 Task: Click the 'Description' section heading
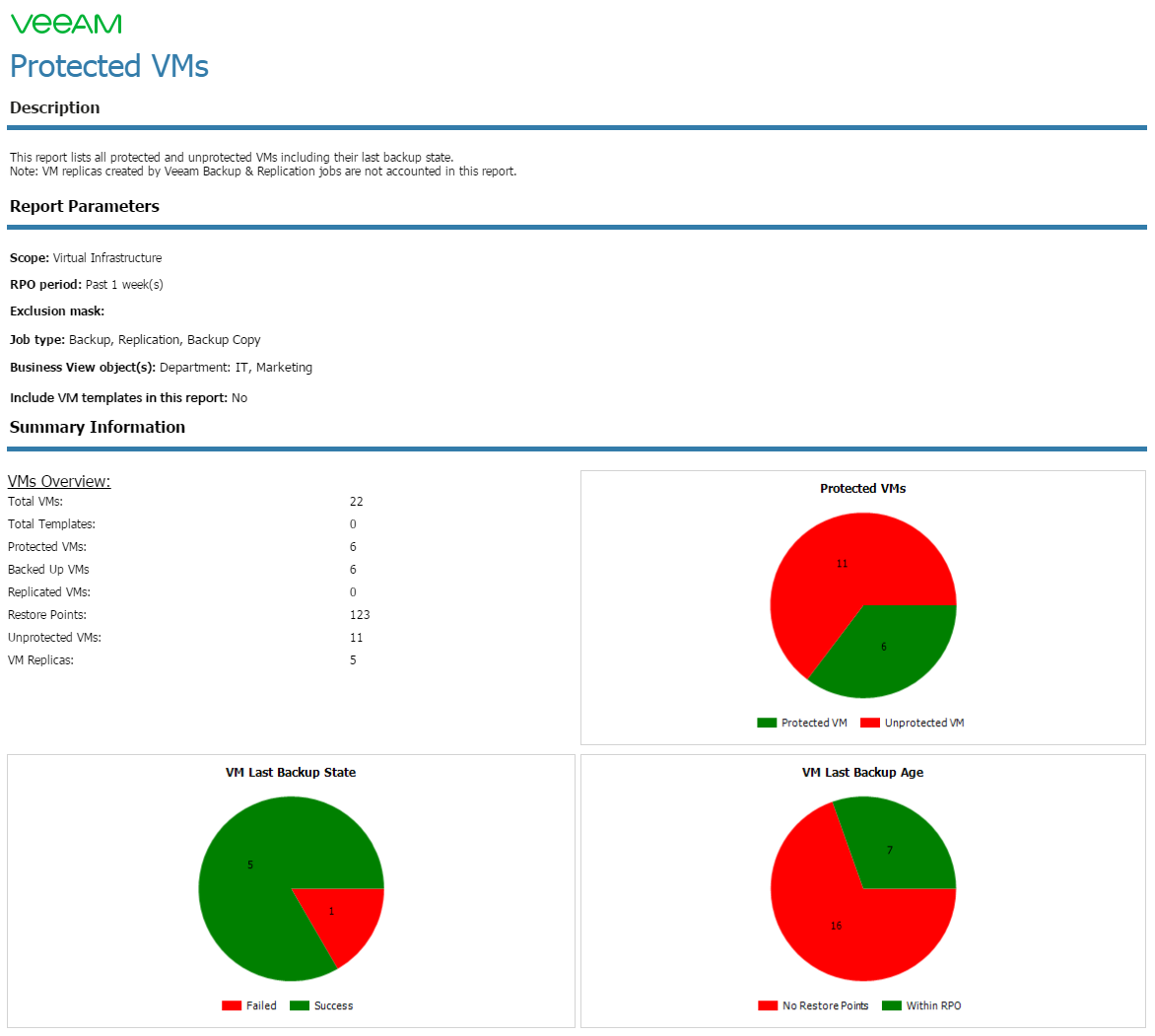coord(54,107)
